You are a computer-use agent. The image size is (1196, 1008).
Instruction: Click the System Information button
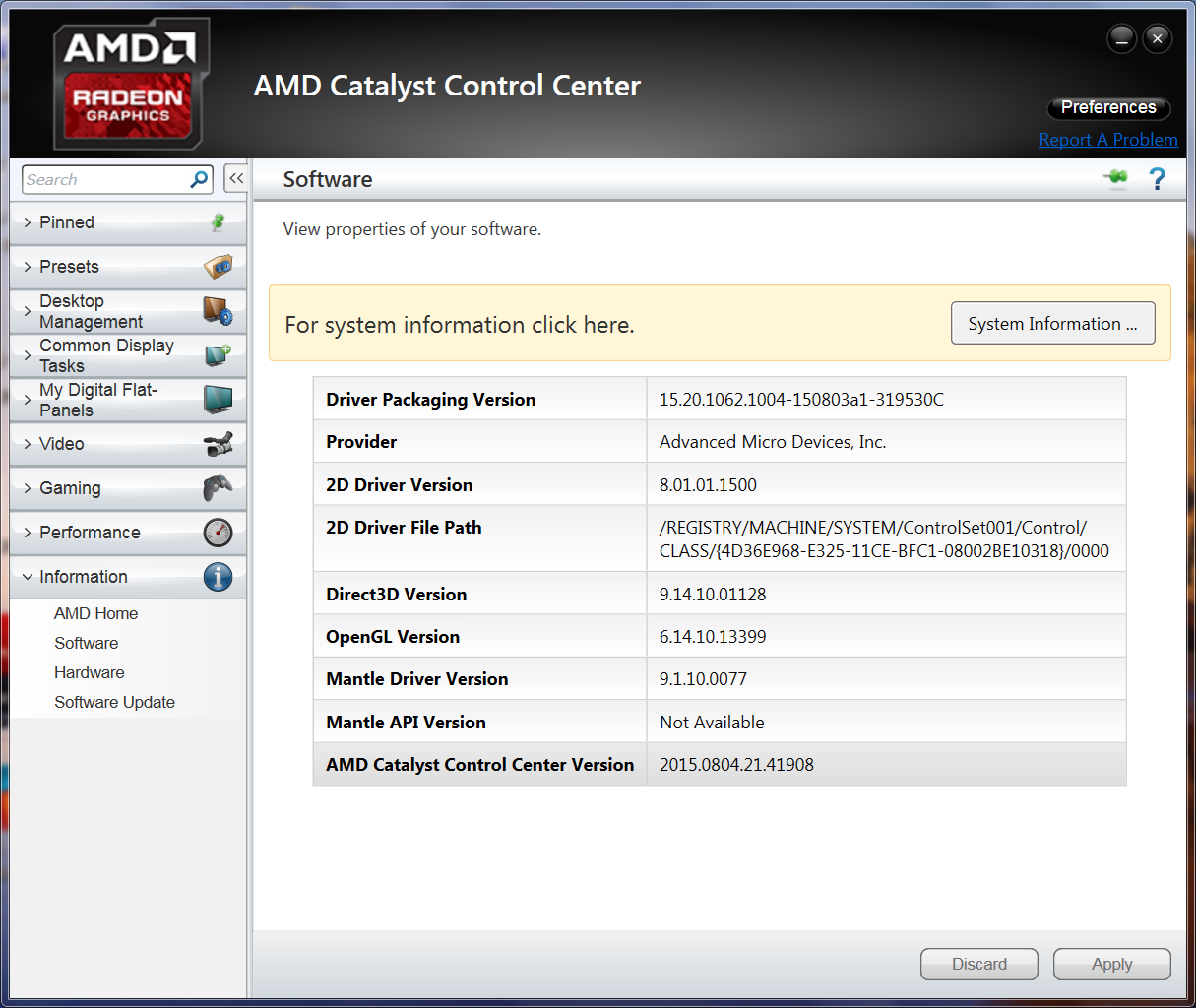[x=1052, y=324]
